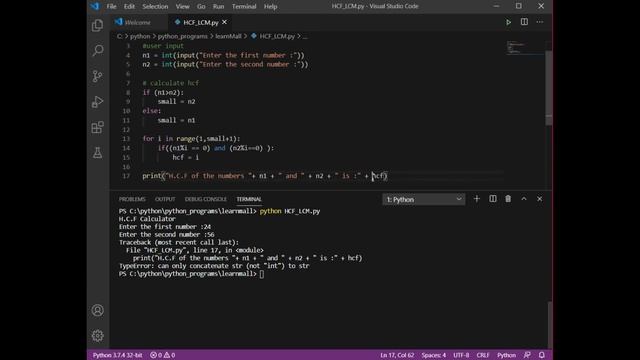Viewport: 640px width, 360px height.
Task: Maximize the panel with up chevron
Action: point(524,199)
